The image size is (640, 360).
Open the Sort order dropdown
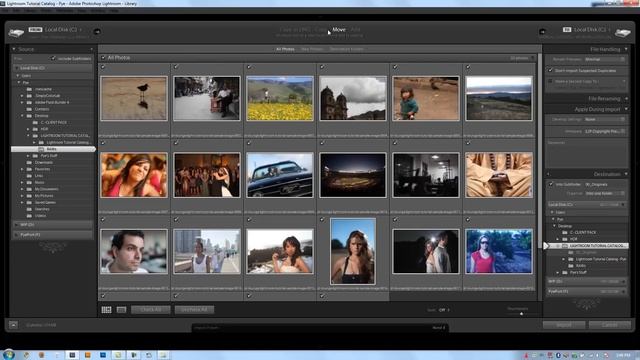tap(444, 310)
